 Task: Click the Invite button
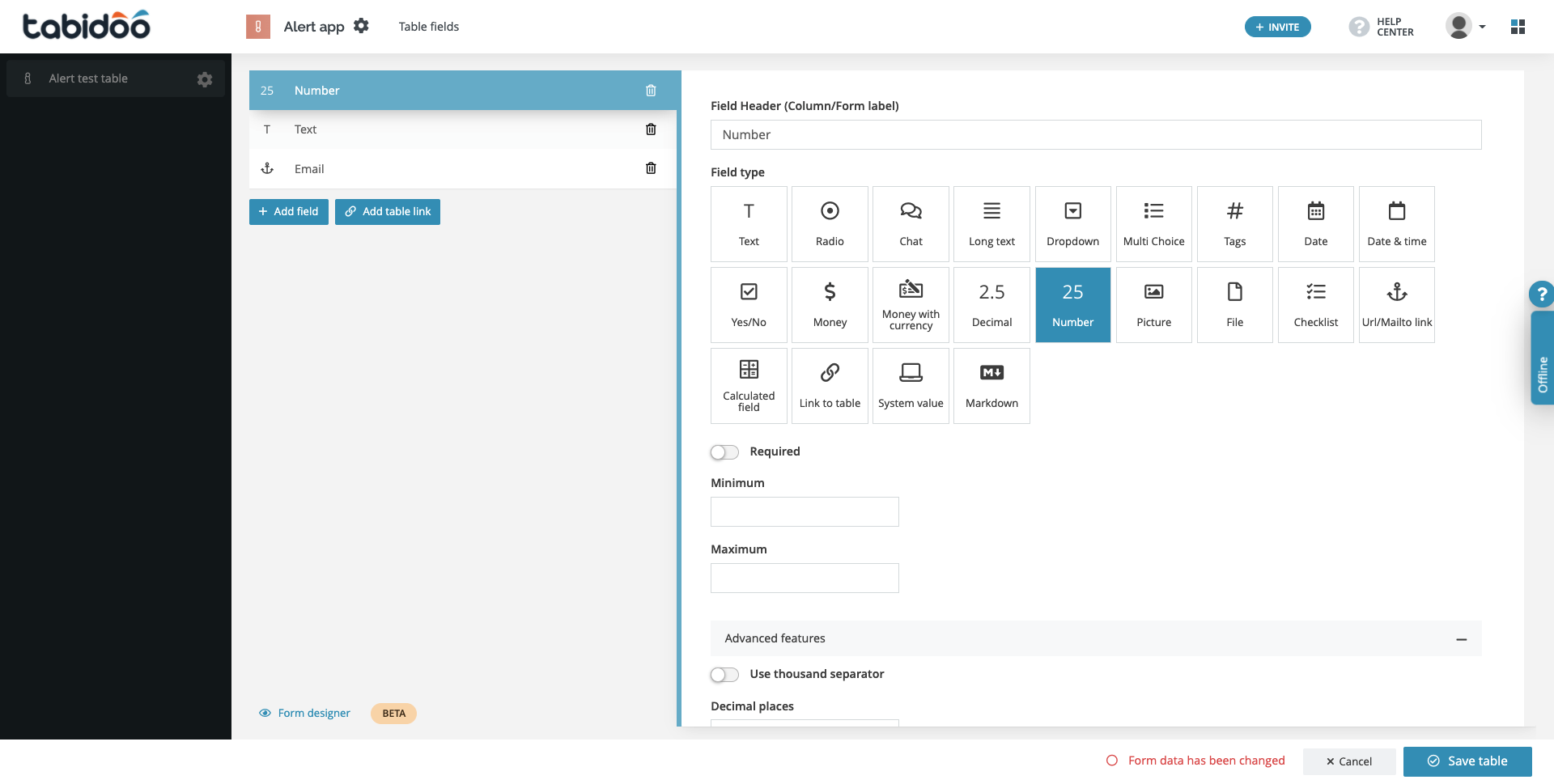click(1277, 27)
